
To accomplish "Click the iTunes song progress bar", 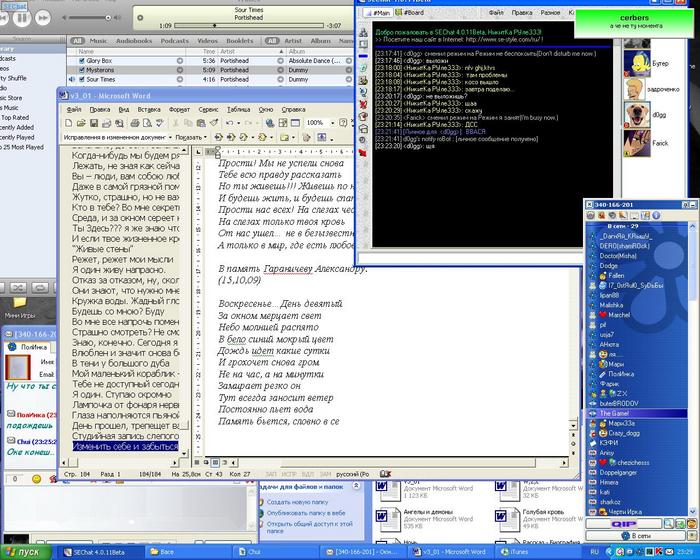I will [248, 25].
